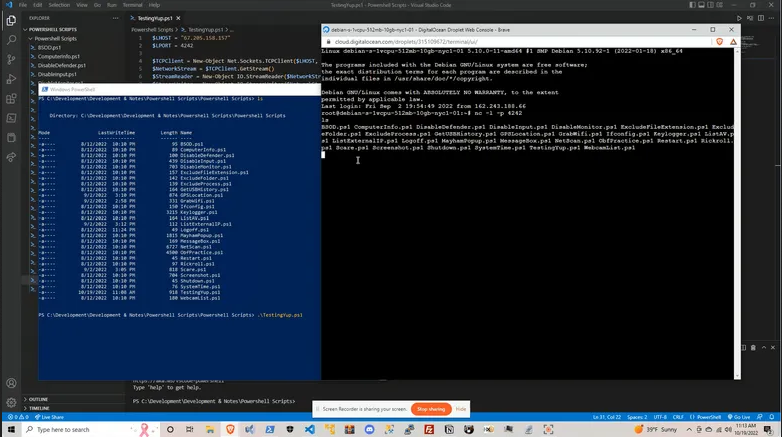Open BSOD.ps1 in the explorer tree
Image resolution: width=782 pixels, height=437 pixels.
click(49, 47)
